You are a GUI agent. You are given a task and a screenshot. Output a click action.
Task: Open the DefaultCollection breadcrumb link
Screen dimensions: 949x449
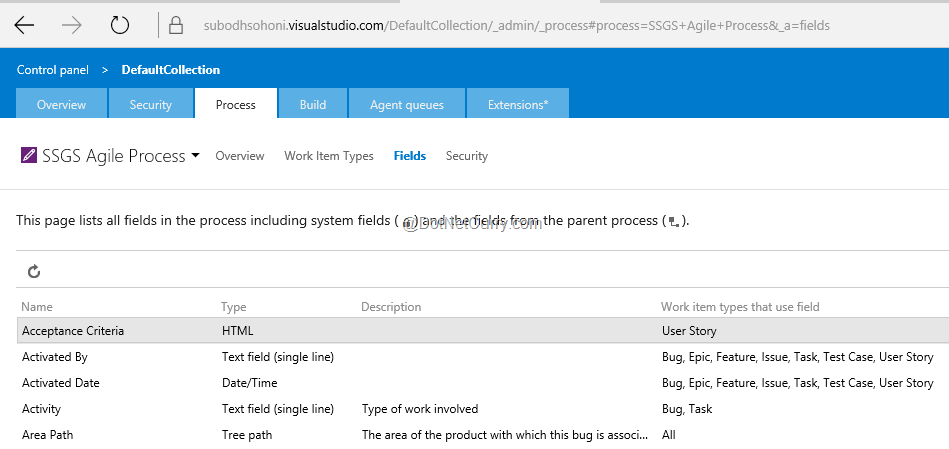point(171,70)
